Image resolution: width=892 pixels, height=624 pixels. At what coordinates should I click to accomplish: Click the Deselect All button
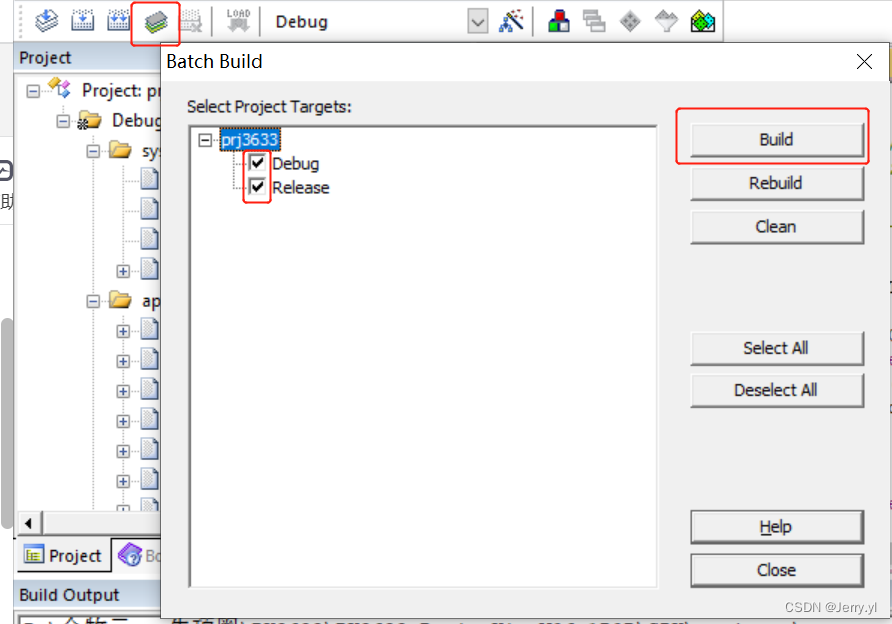[777, 390]
